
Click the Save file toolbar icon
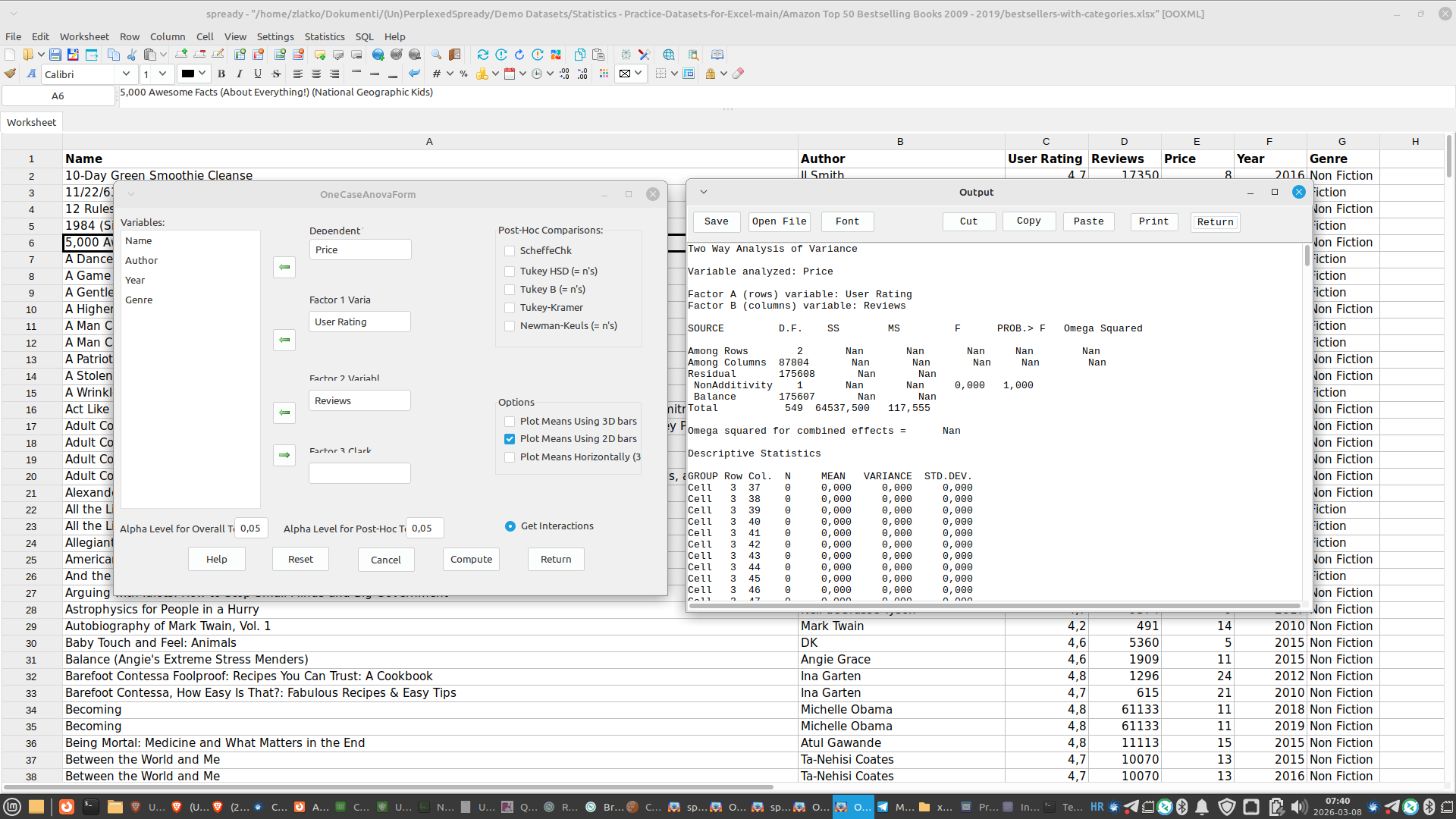tap(55, 55)
